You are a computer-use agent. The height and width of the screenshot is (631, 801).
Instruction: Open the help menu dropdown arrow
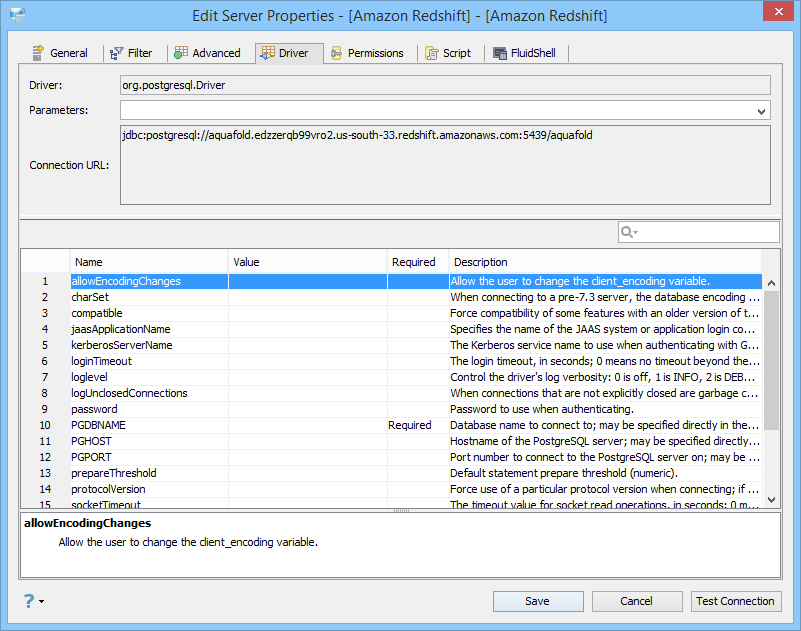click(x=41, y=601)
